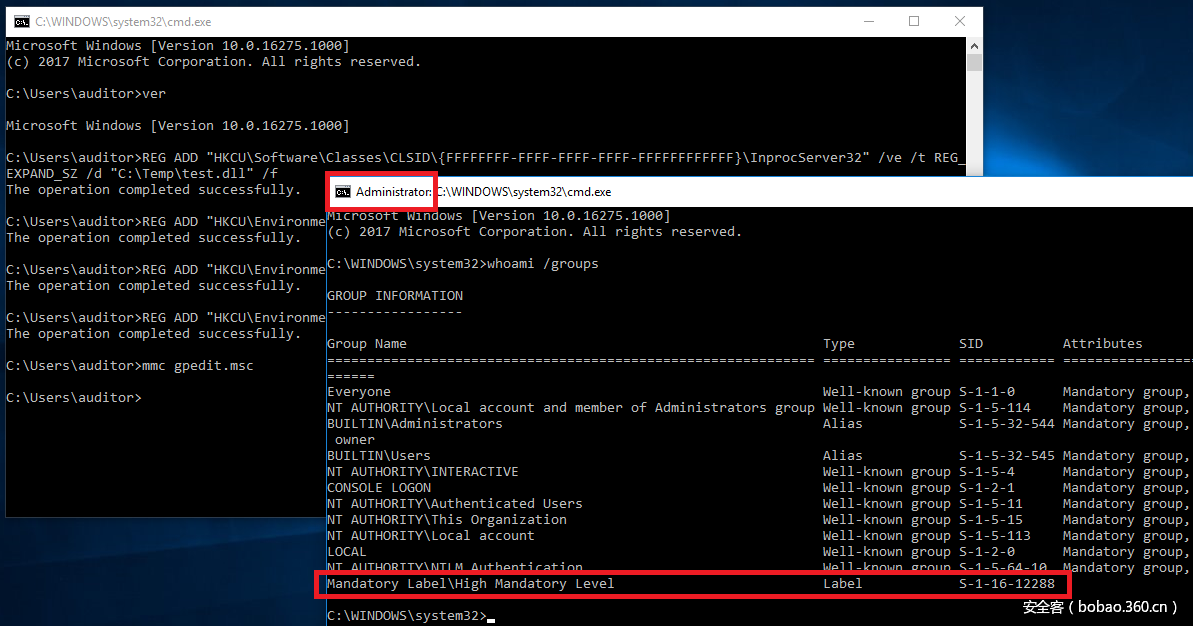1193x626 pixels.
Task: Click the 'Local account and member of Administrators group' row
Action: coord(760,408)
